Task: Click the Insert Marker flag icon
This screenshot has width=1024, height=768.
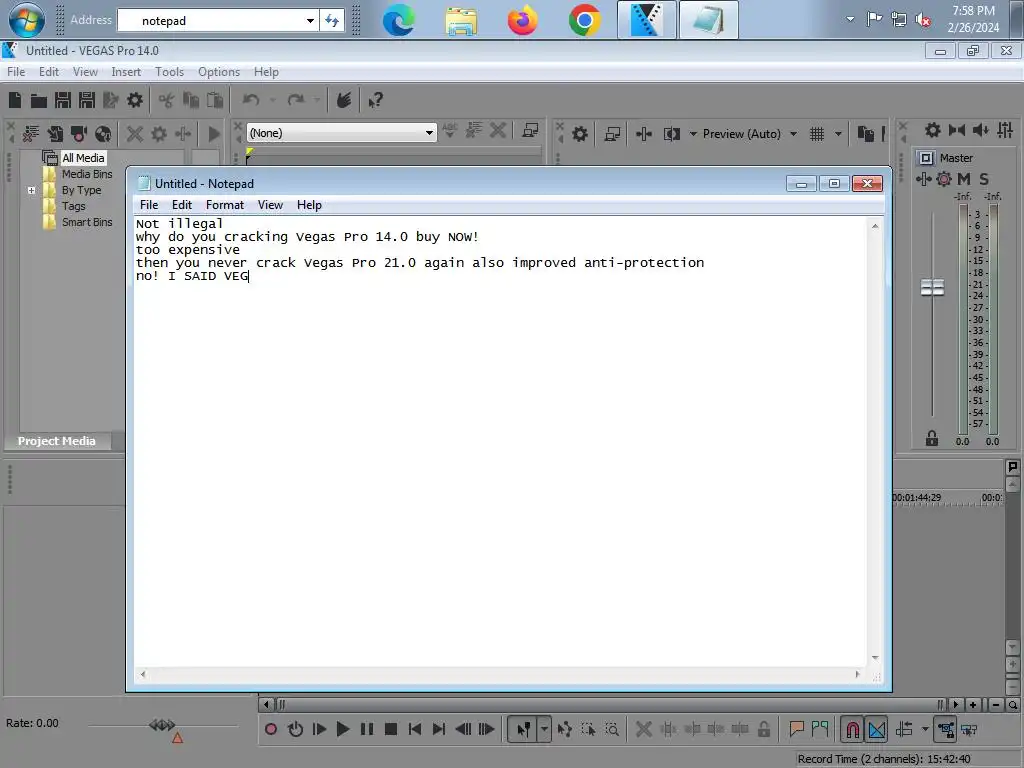Action: (x=796, y=729)
